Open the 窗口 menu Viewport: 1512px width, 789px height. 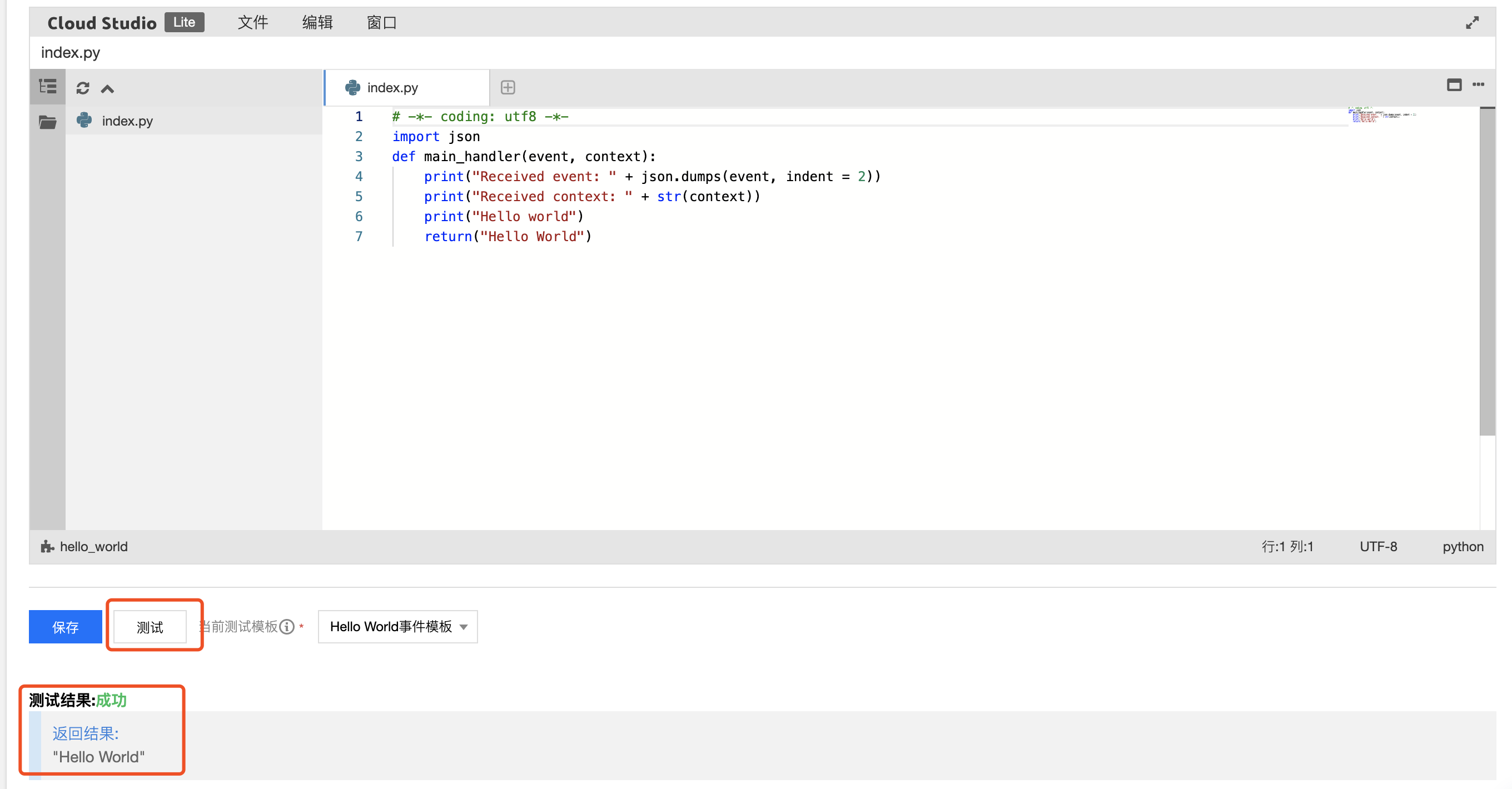click(381, 22)
